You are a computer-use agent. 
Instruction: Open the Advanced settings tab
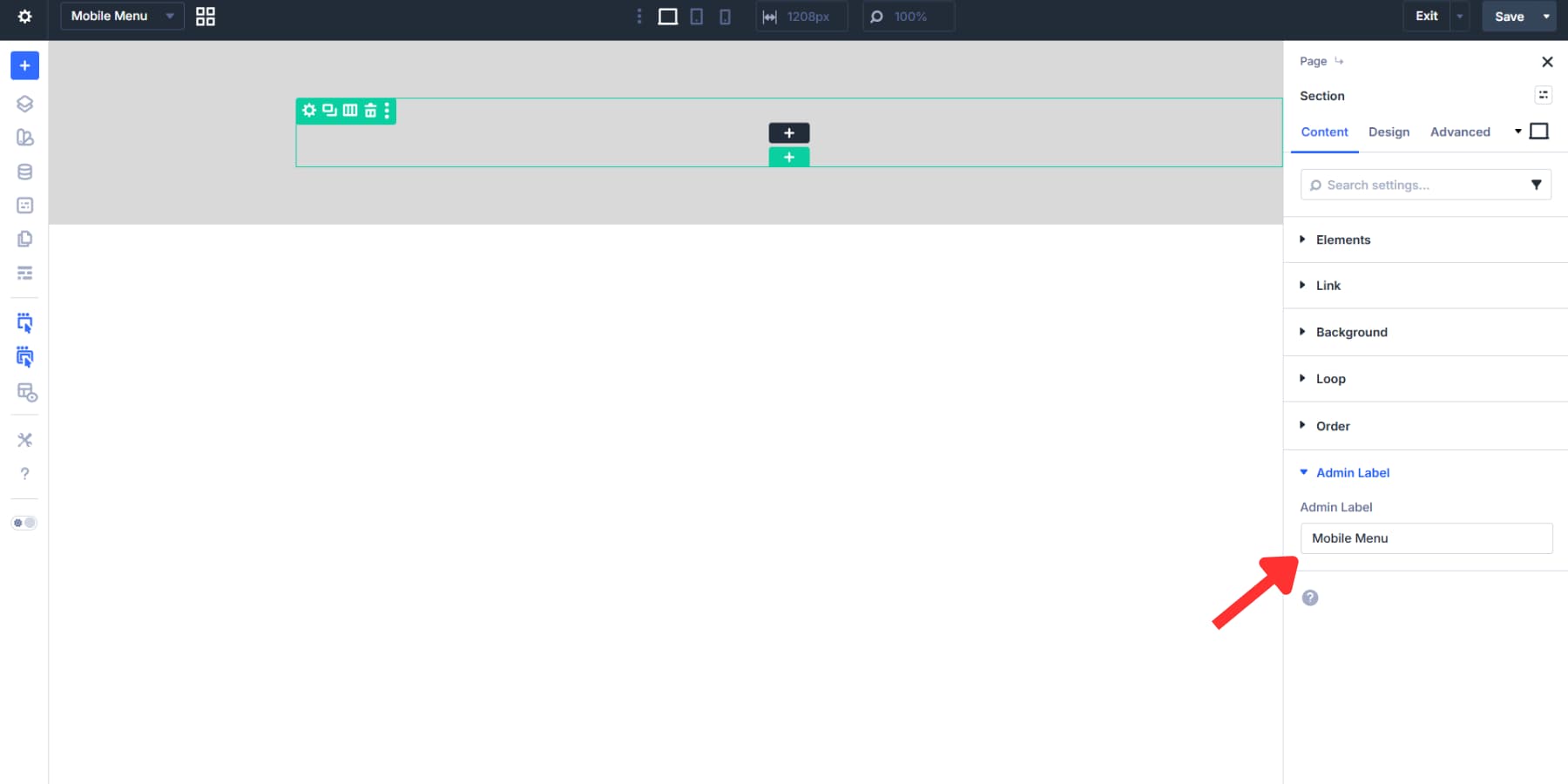coord(1460,132)
